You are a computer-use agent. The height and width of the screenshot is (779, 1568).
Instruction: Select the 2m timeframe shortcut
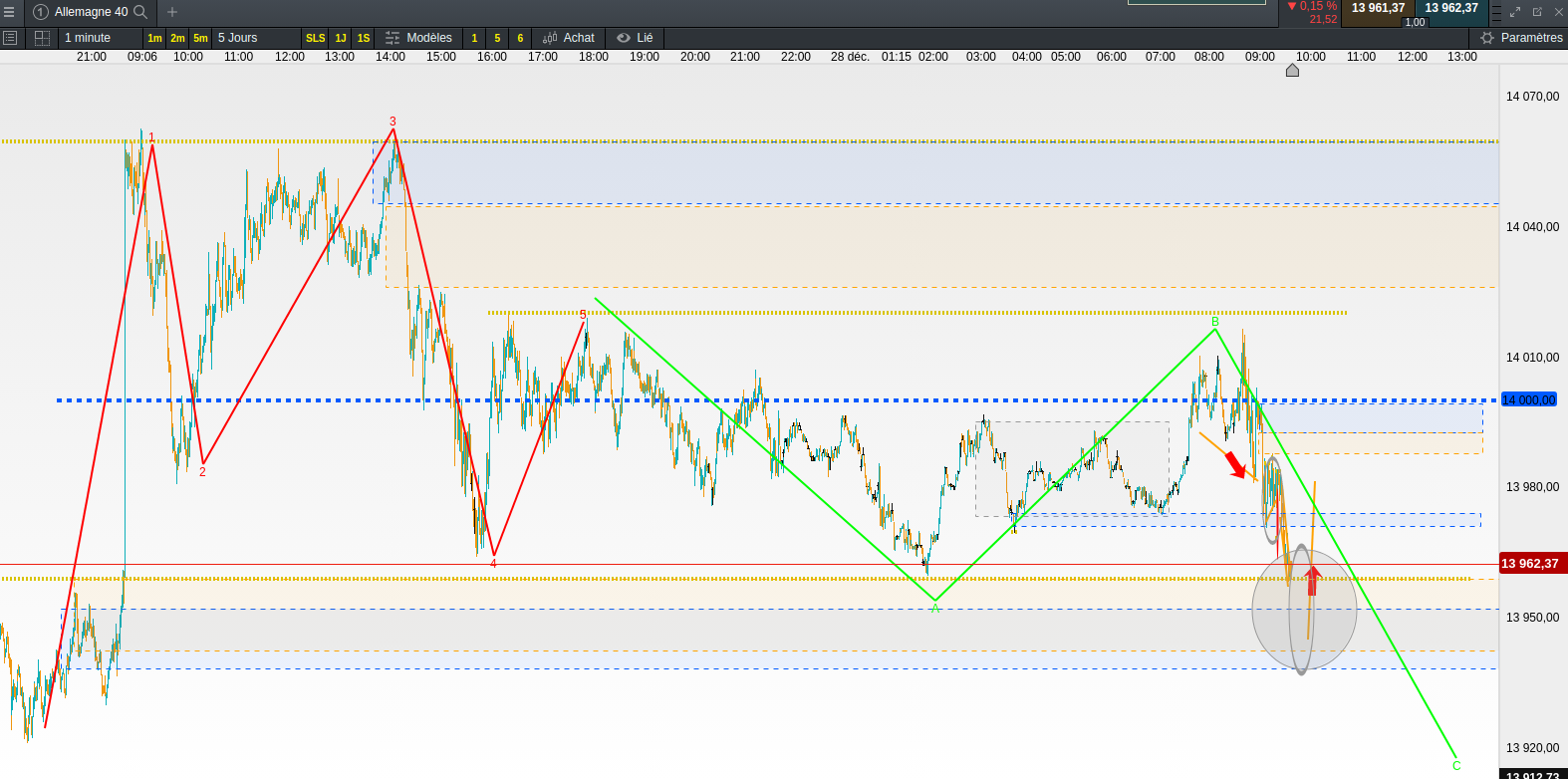177,38
